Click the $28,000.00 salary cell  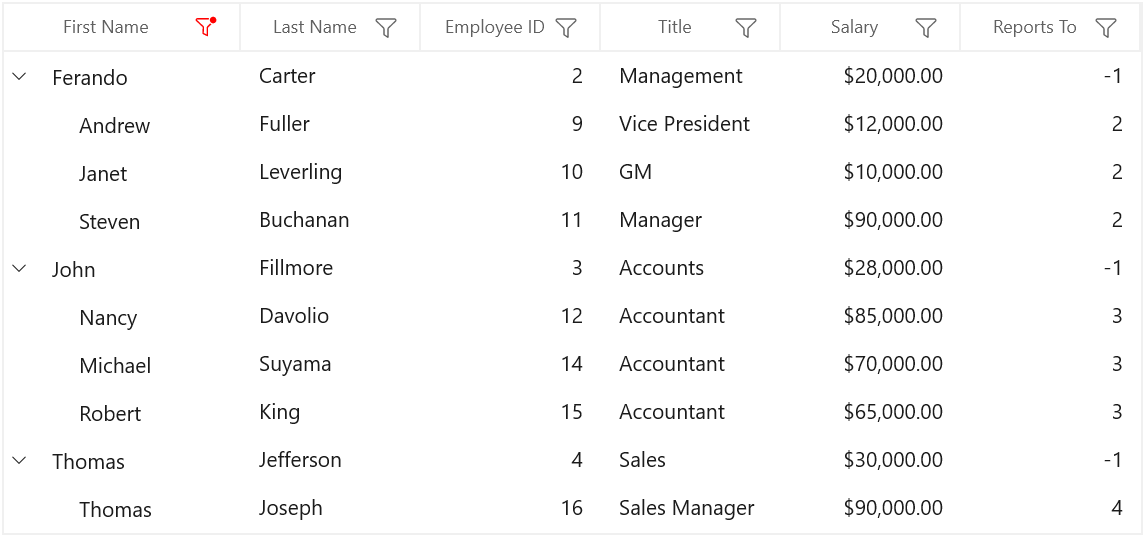click(x=893, y=268)
